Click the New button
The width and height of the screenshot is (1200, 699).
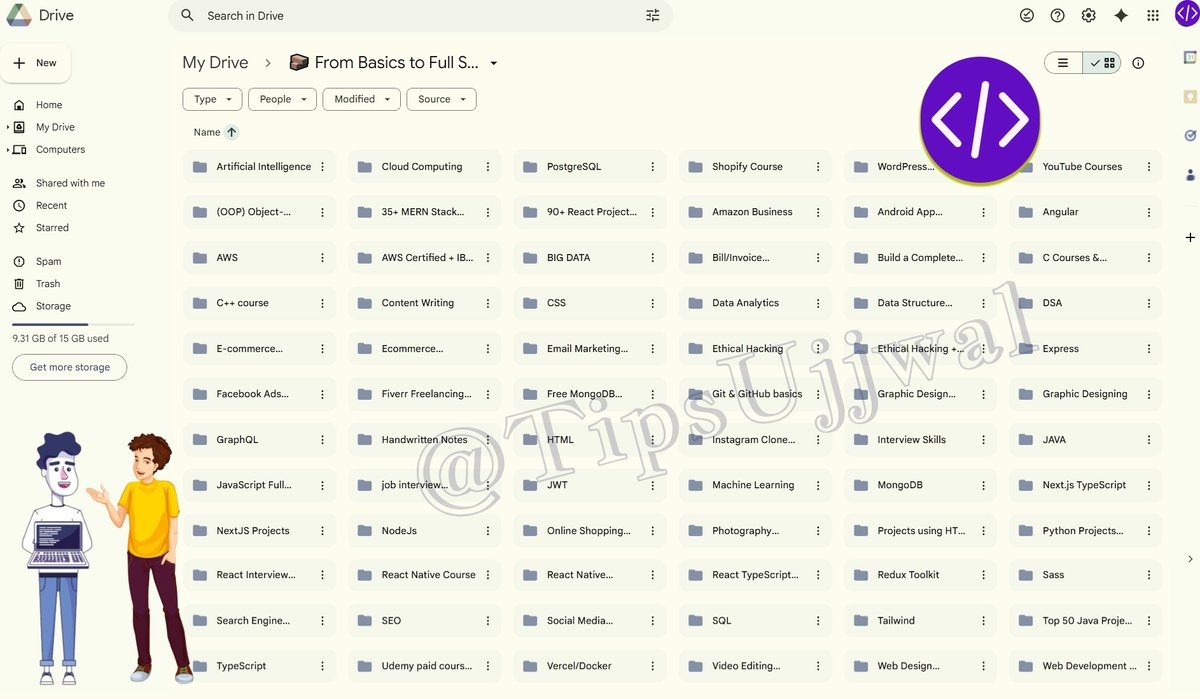click(x=36, y=63)
